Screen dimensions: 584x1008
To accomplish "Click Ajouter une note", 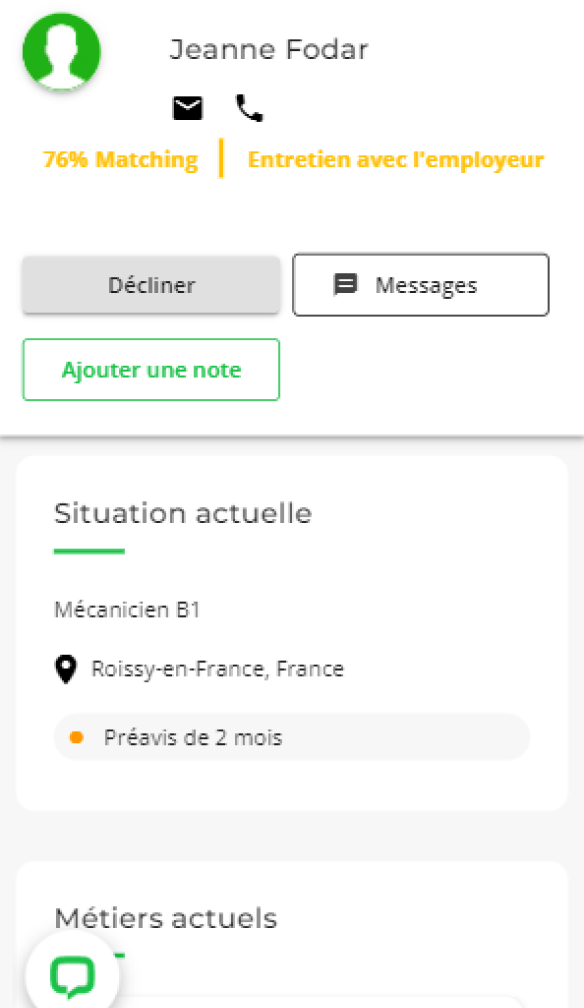I will pos(150,369).
